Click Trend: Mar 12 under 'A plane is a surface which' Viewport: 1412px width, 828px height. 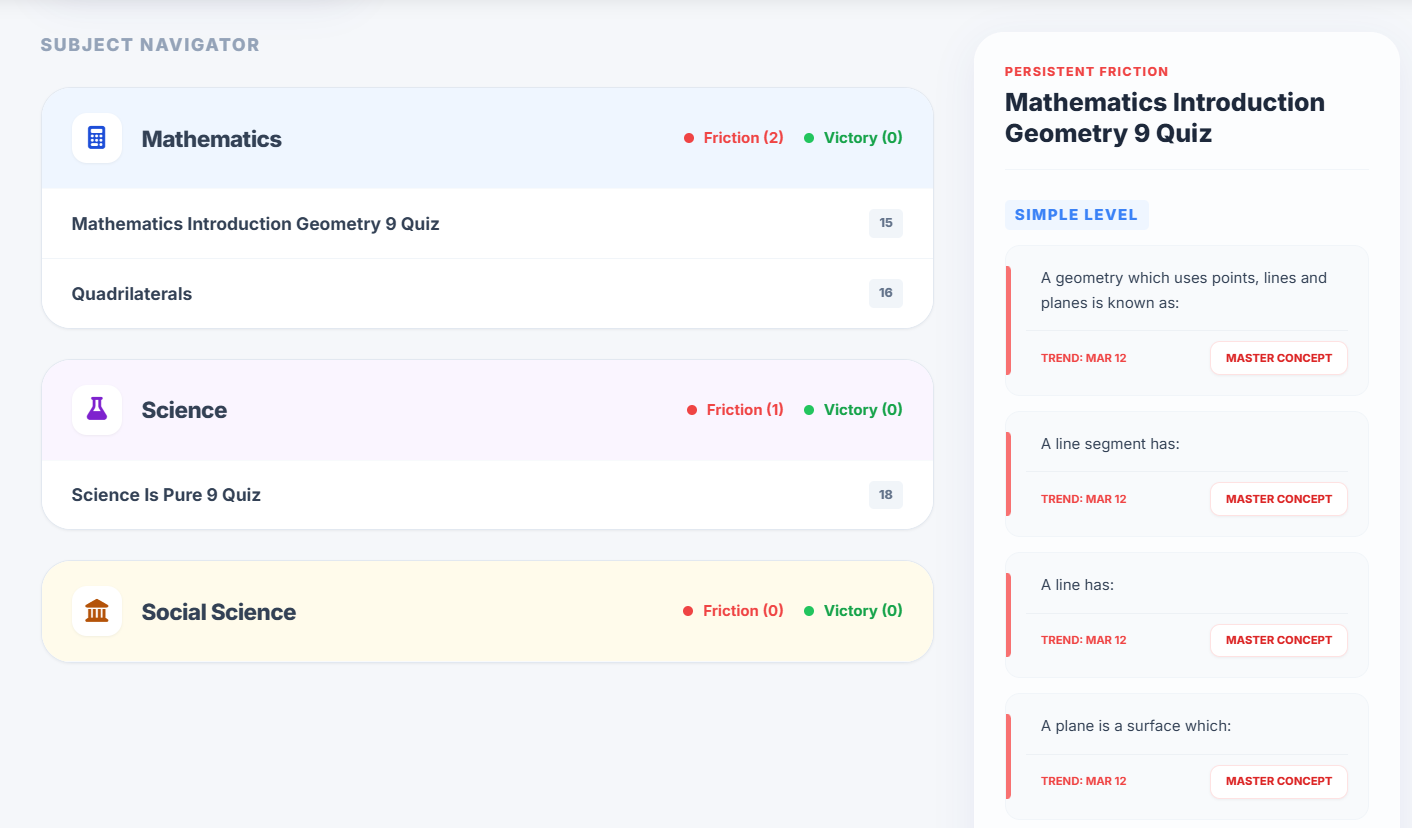[1084, 781]
